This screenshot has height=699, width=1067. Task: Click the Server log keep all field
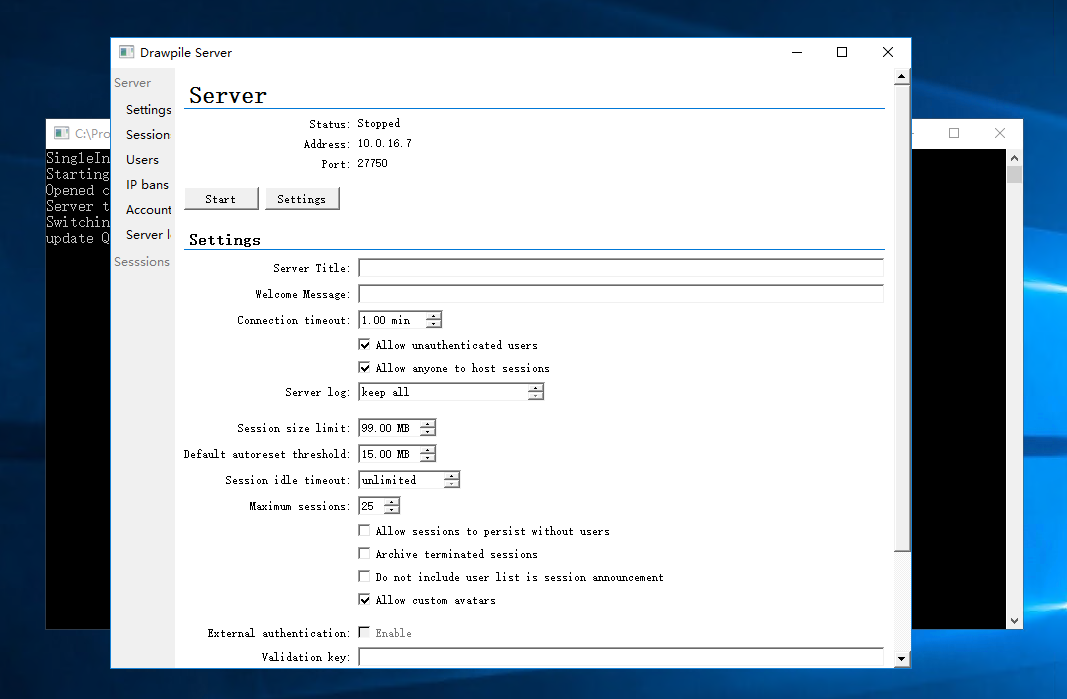[443, 392]
